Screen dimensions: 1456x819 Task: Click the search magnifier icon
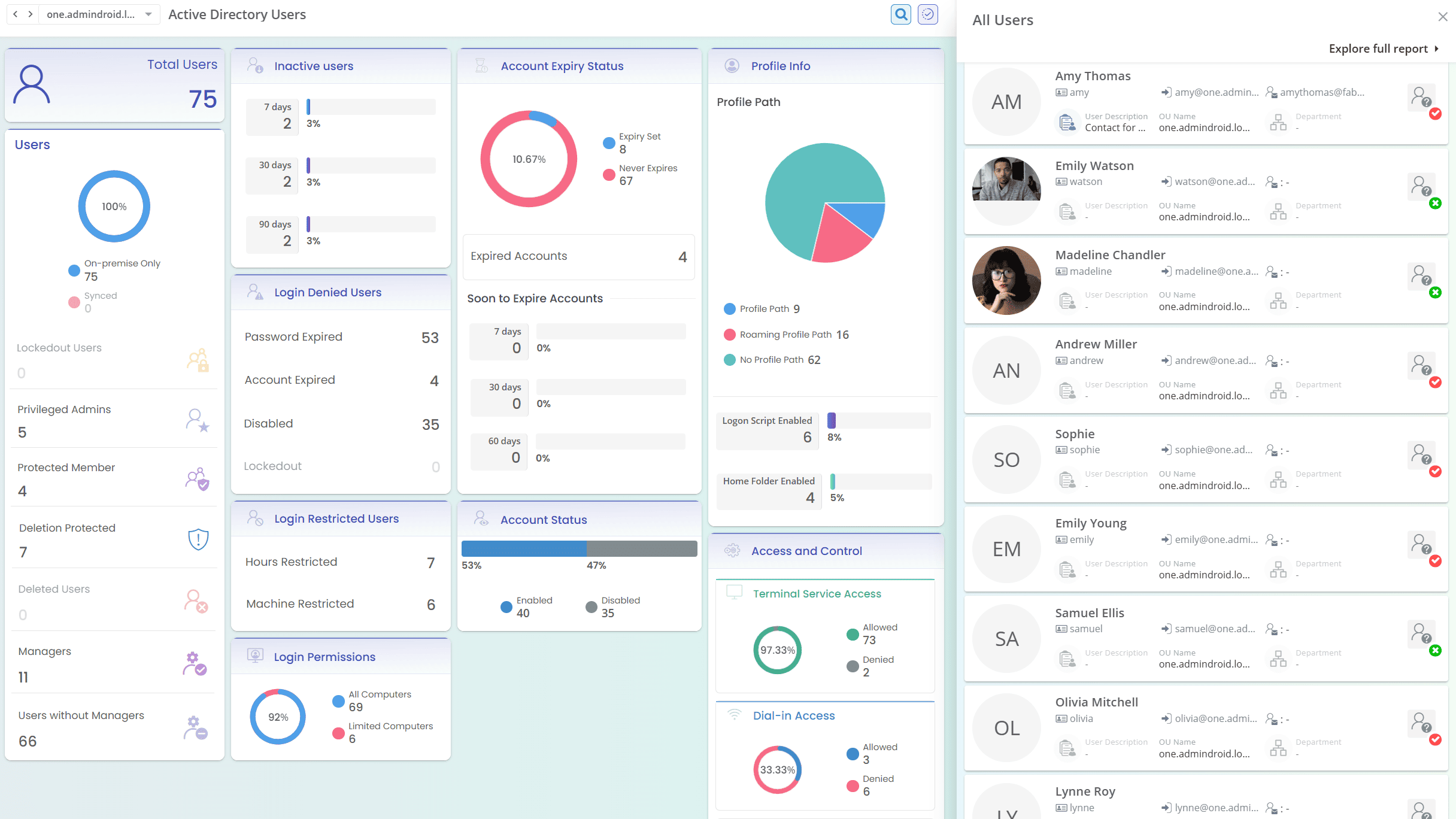coord(900,14)
